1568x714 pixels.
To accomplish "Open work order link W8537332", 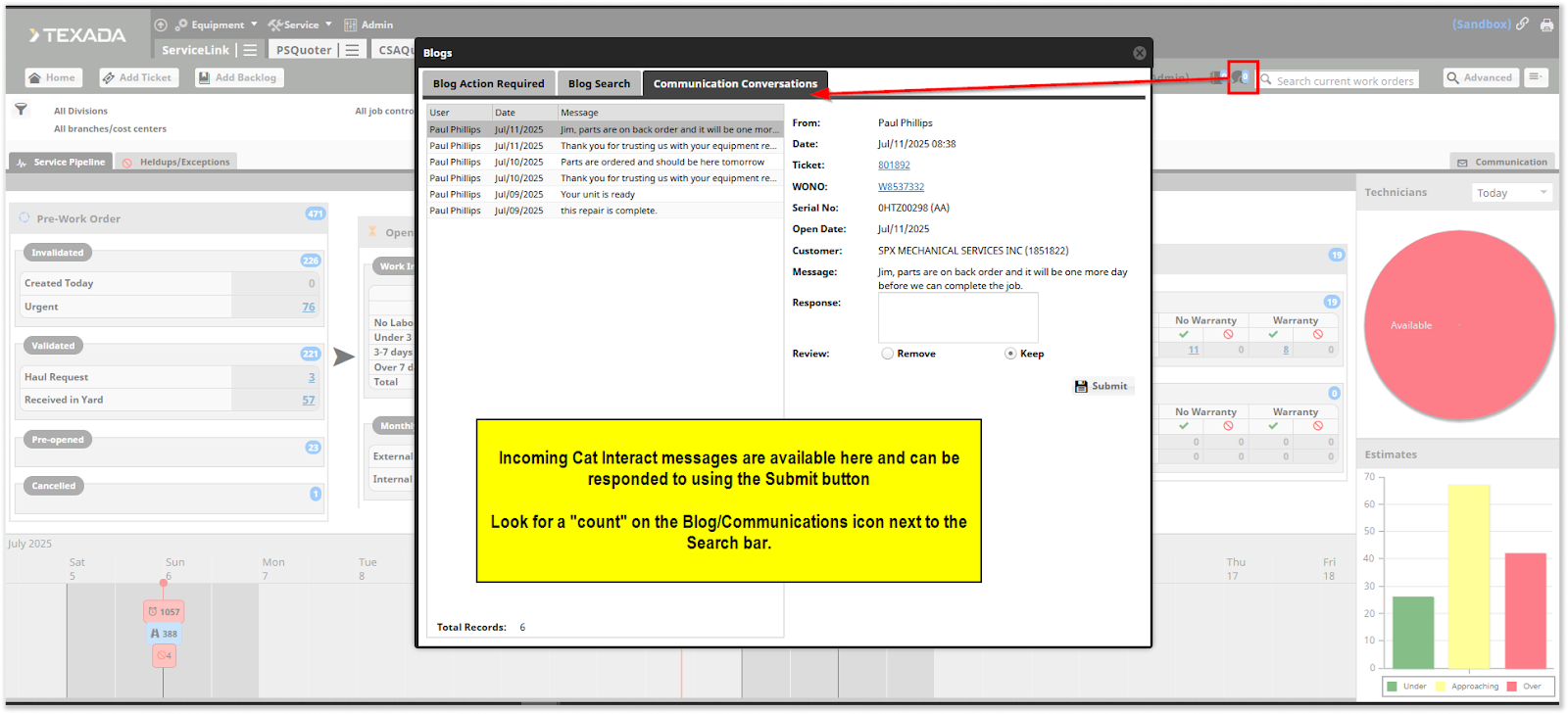I will 901,187.
